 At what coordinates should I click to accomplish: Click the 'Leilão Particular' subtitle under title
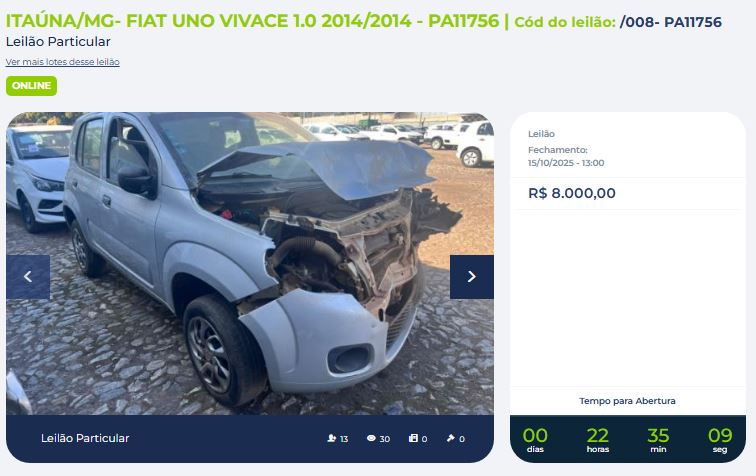click(x=58, y=42)
